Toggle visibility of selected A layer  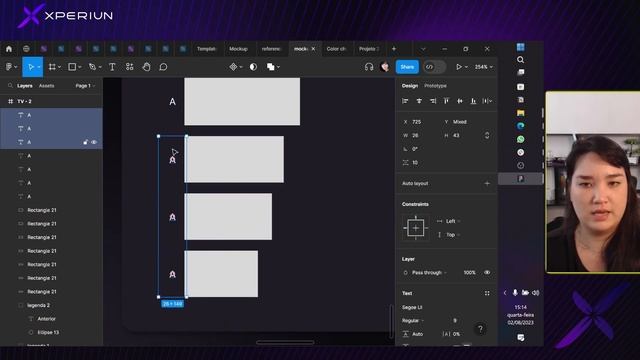coord(94,142)
